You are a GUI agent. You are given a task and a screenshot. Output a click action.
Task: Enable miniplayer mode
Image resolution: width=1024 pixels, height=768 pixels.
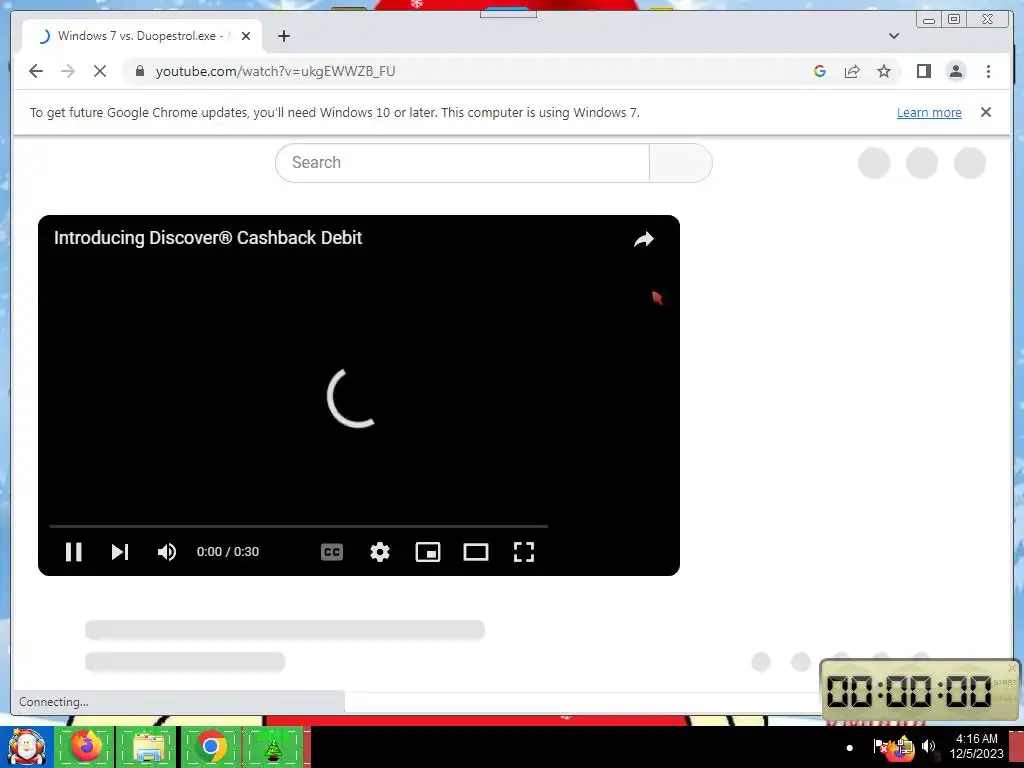pos(428,552)
